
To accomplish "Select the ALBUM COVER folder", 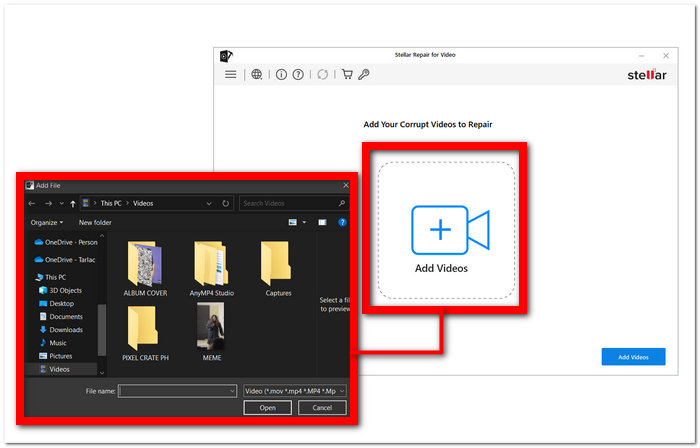I will pos(145,269).
